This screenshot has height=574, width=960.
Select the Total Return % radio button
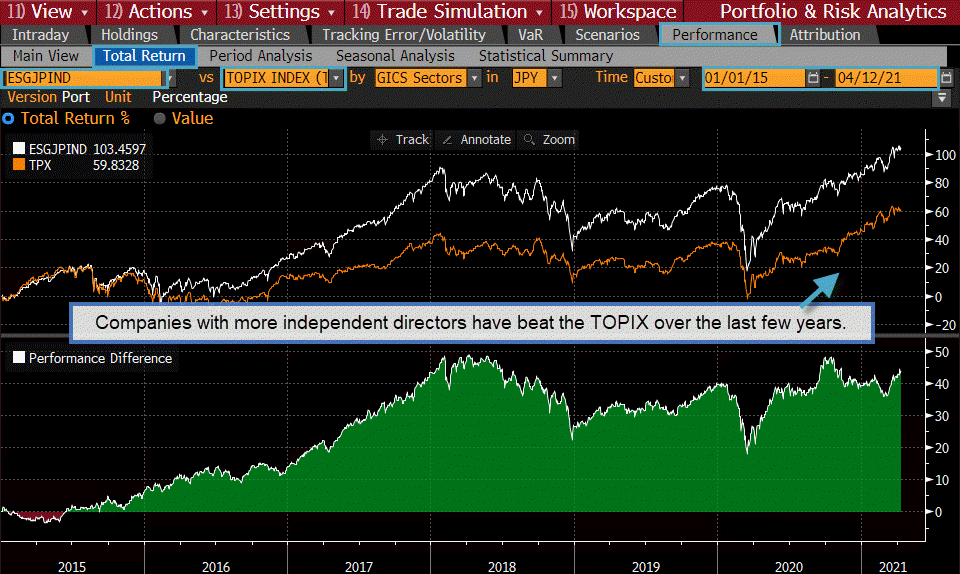[8, 119]
